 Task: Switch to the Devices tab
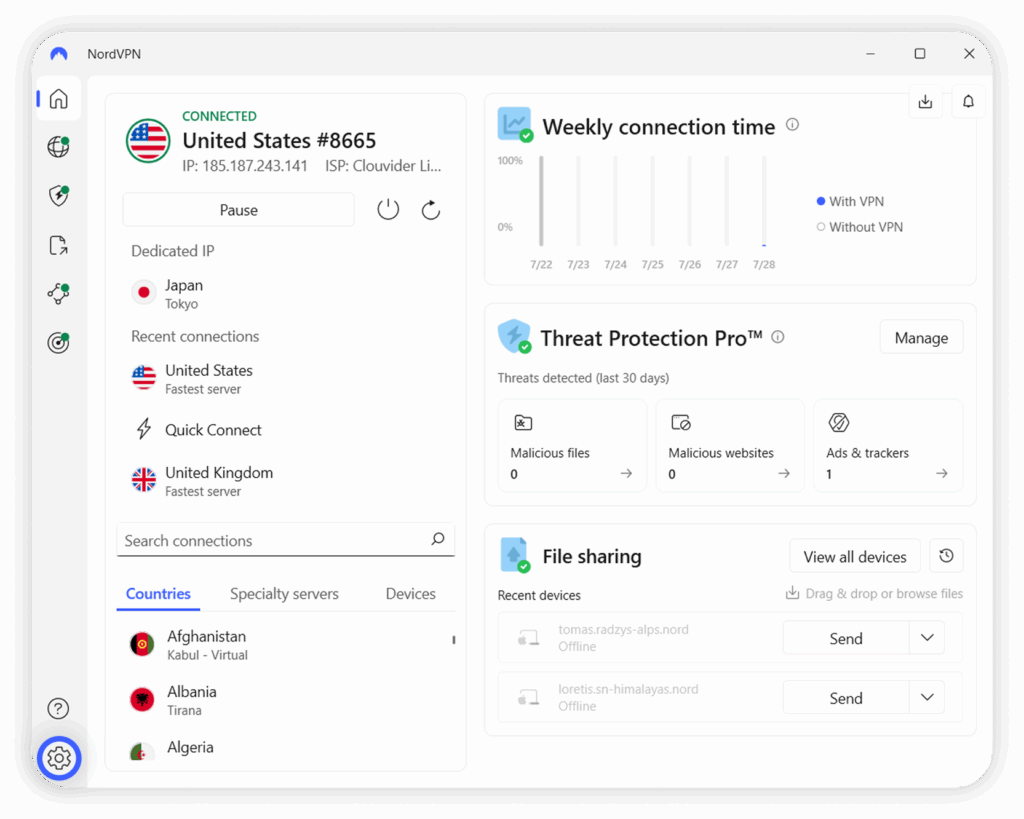point(410,594)
